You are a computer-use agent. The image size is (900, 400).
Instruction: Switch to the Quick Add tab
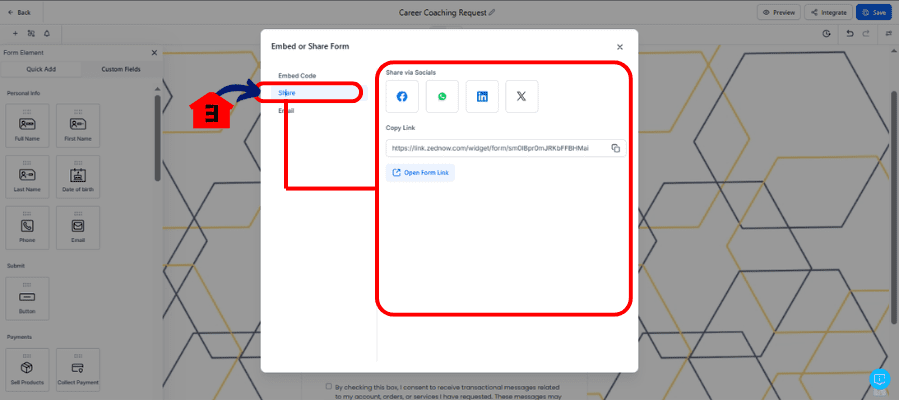click(41, 69)
